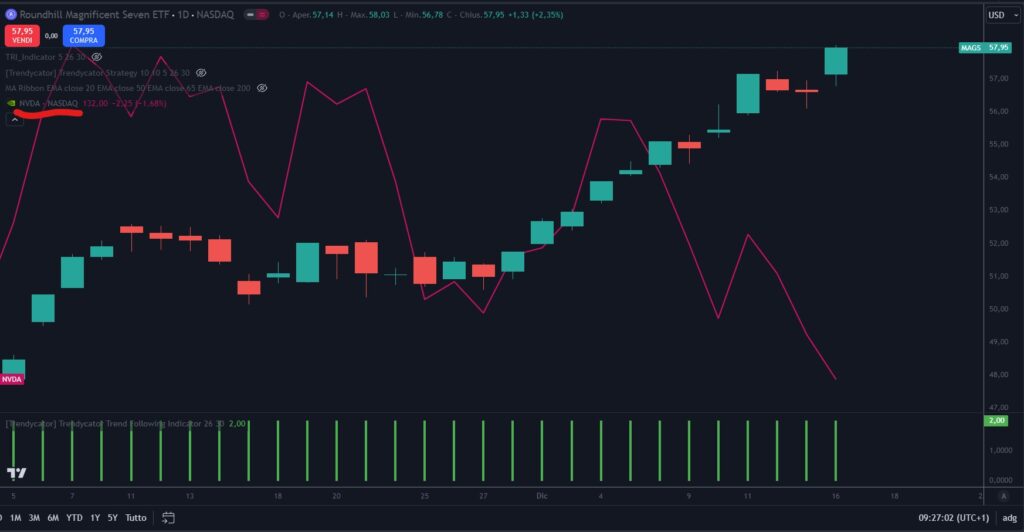Collapse the indicator legend with chevron
The width and height of the screenshot is (1024, 532).
click(16, 119)
